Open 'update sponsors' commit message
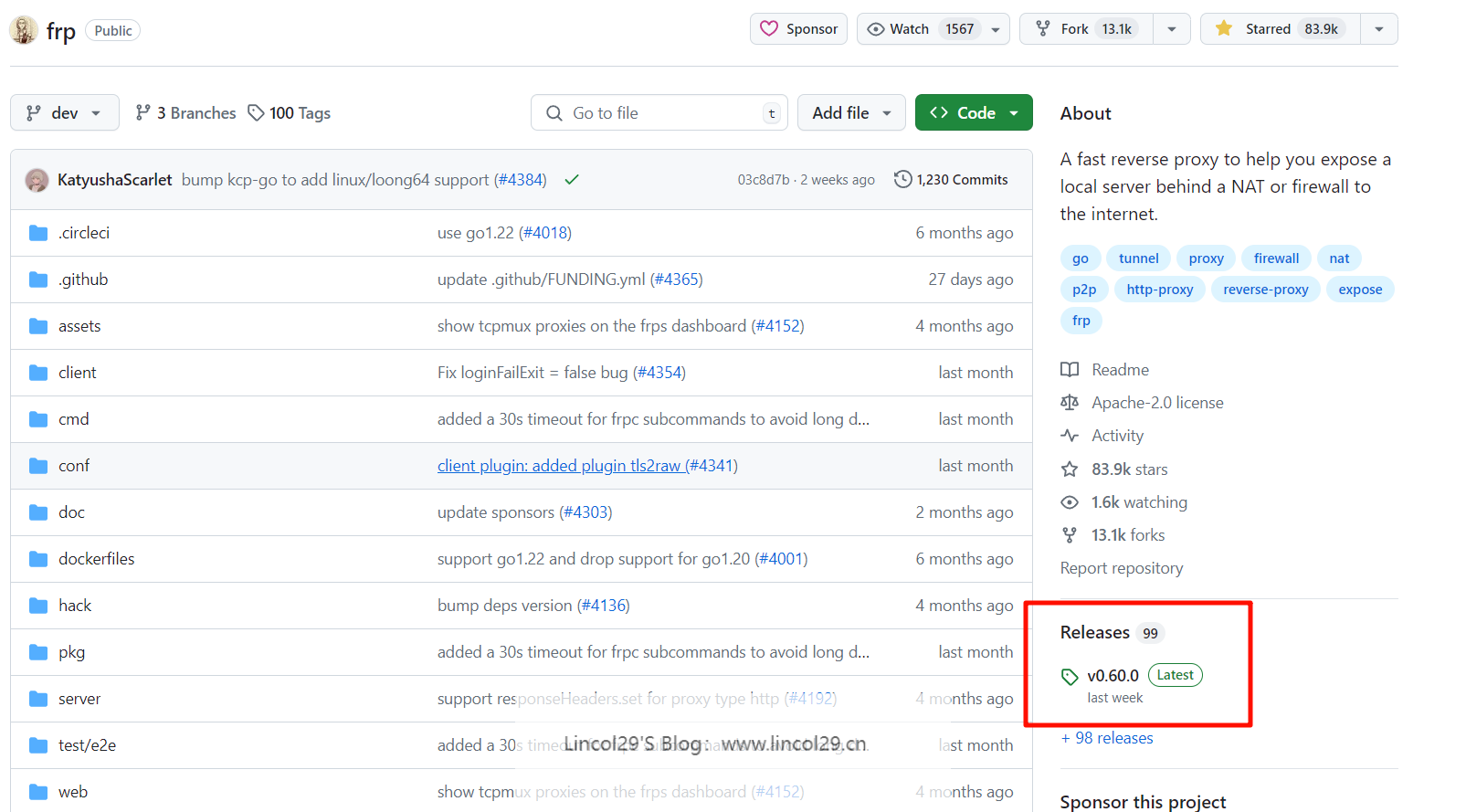1466x812 pixels. coord(496,512)
